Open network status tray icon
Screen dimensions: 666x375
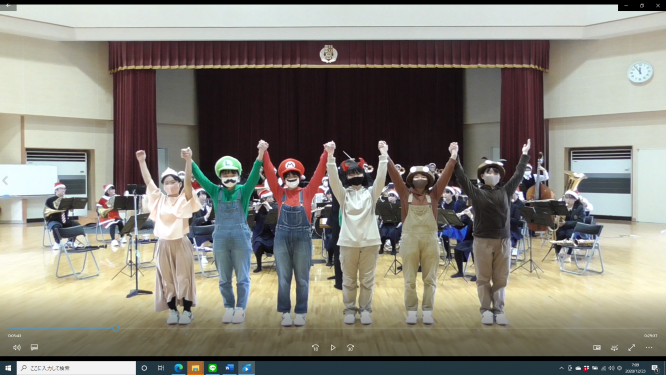(604, 368)
